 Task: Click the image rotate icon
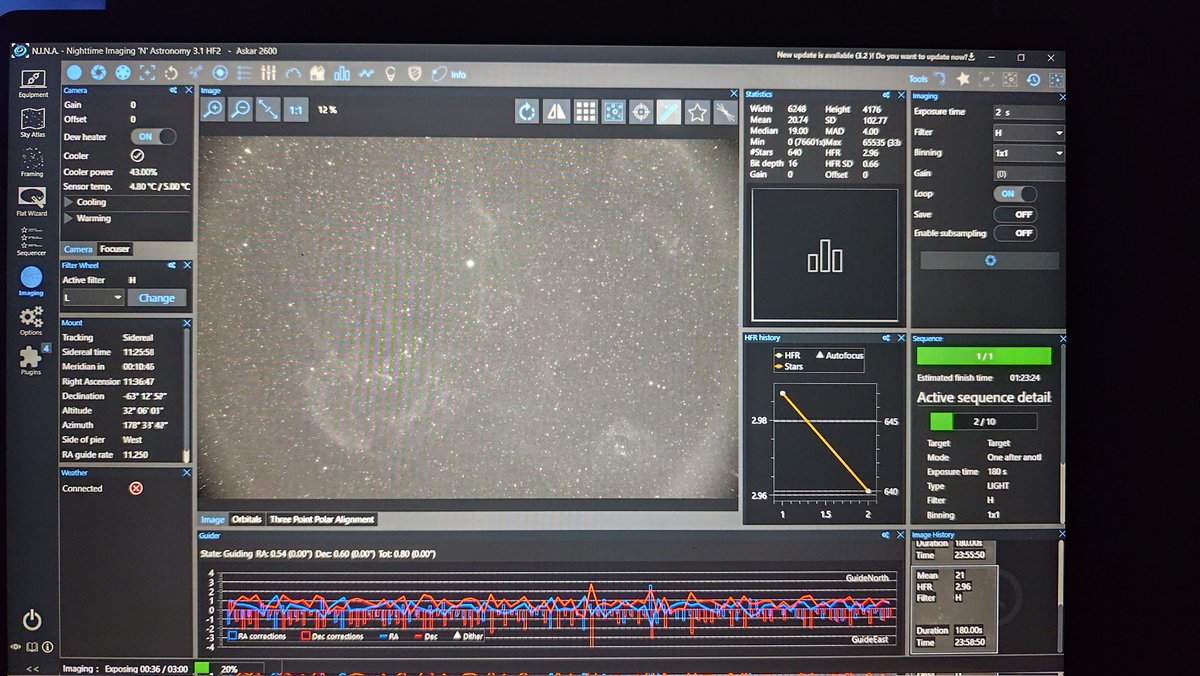click(x=528, y=111)
